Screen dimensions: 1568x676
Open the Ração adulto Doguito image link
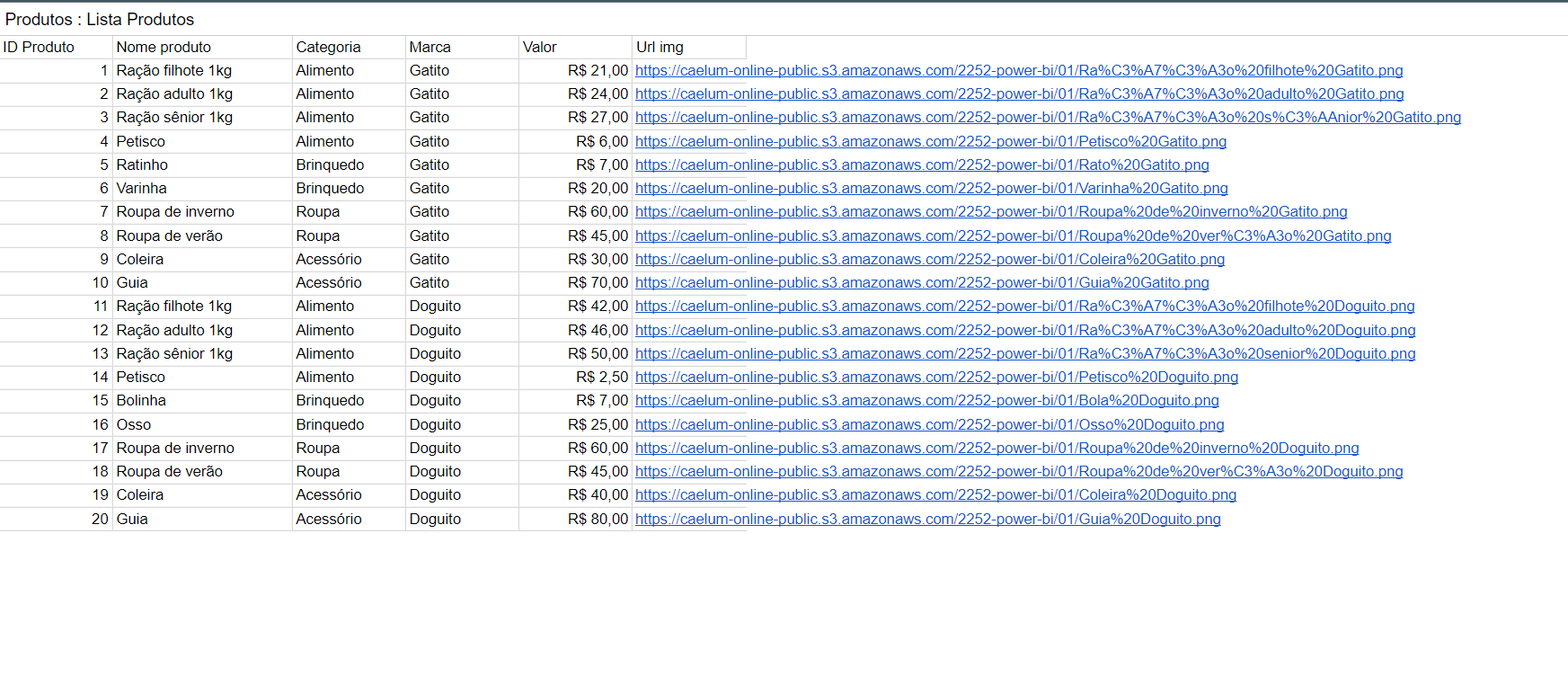(x=1025, y=330)
